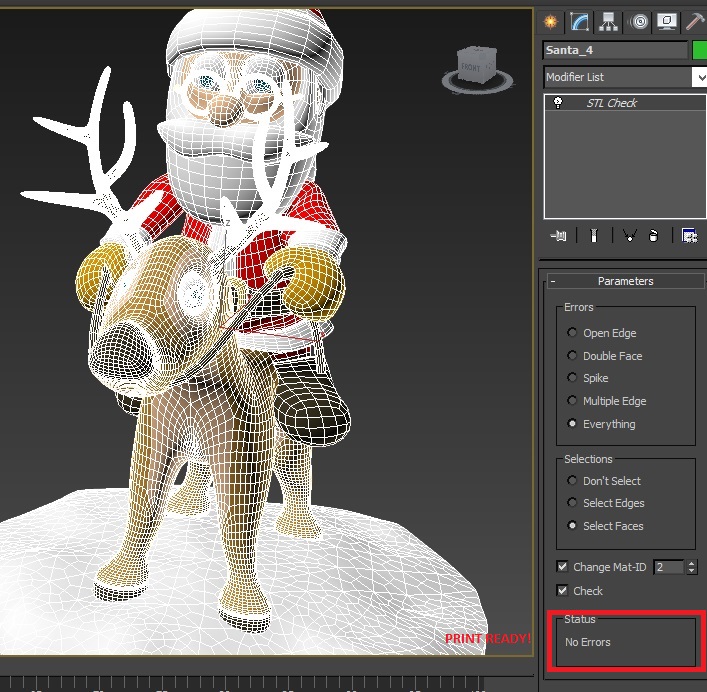Viewport: 707px width, 692px height.
Task: Select the Multiple Edge radio button
Action: click(x=572, y=400)
